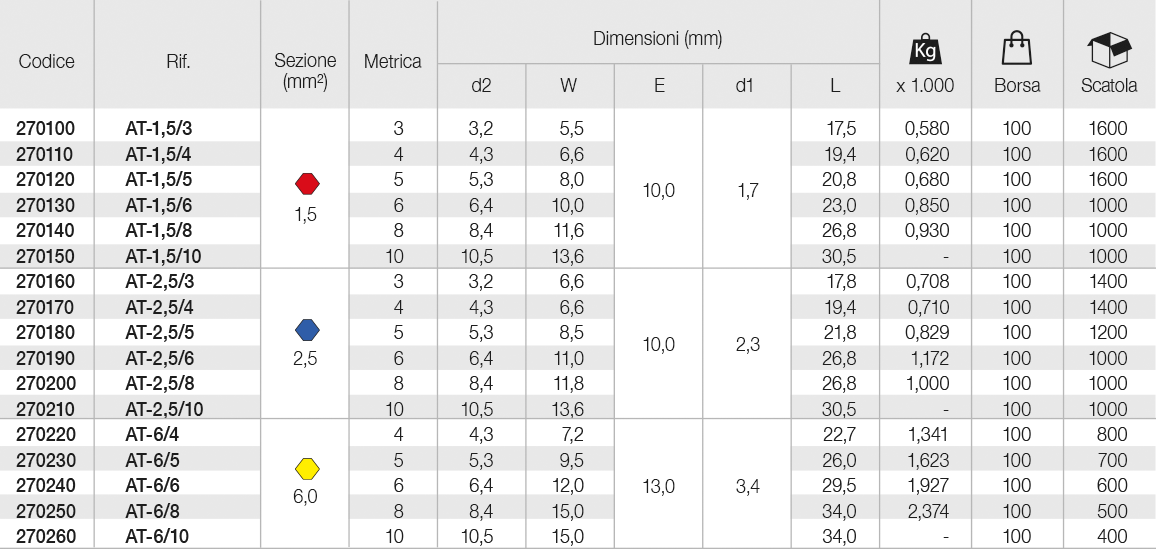Select the Rif. column header
1157x549 pixels.
179,61
